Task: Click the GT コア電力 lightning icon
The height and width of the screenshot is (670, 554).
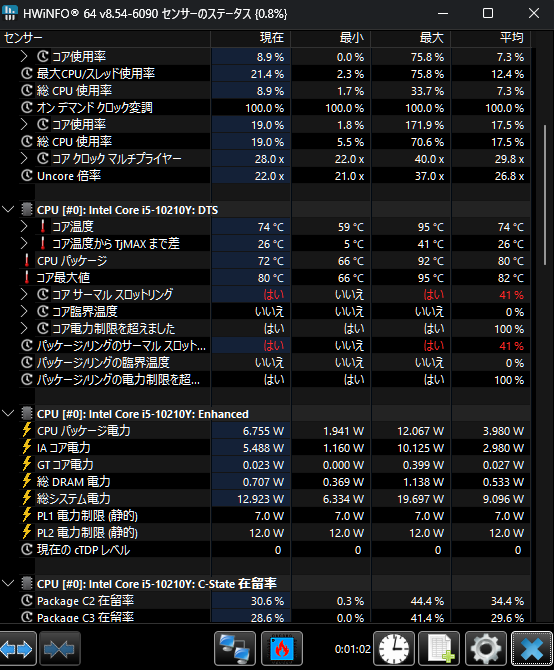Action: pos(27,464)
